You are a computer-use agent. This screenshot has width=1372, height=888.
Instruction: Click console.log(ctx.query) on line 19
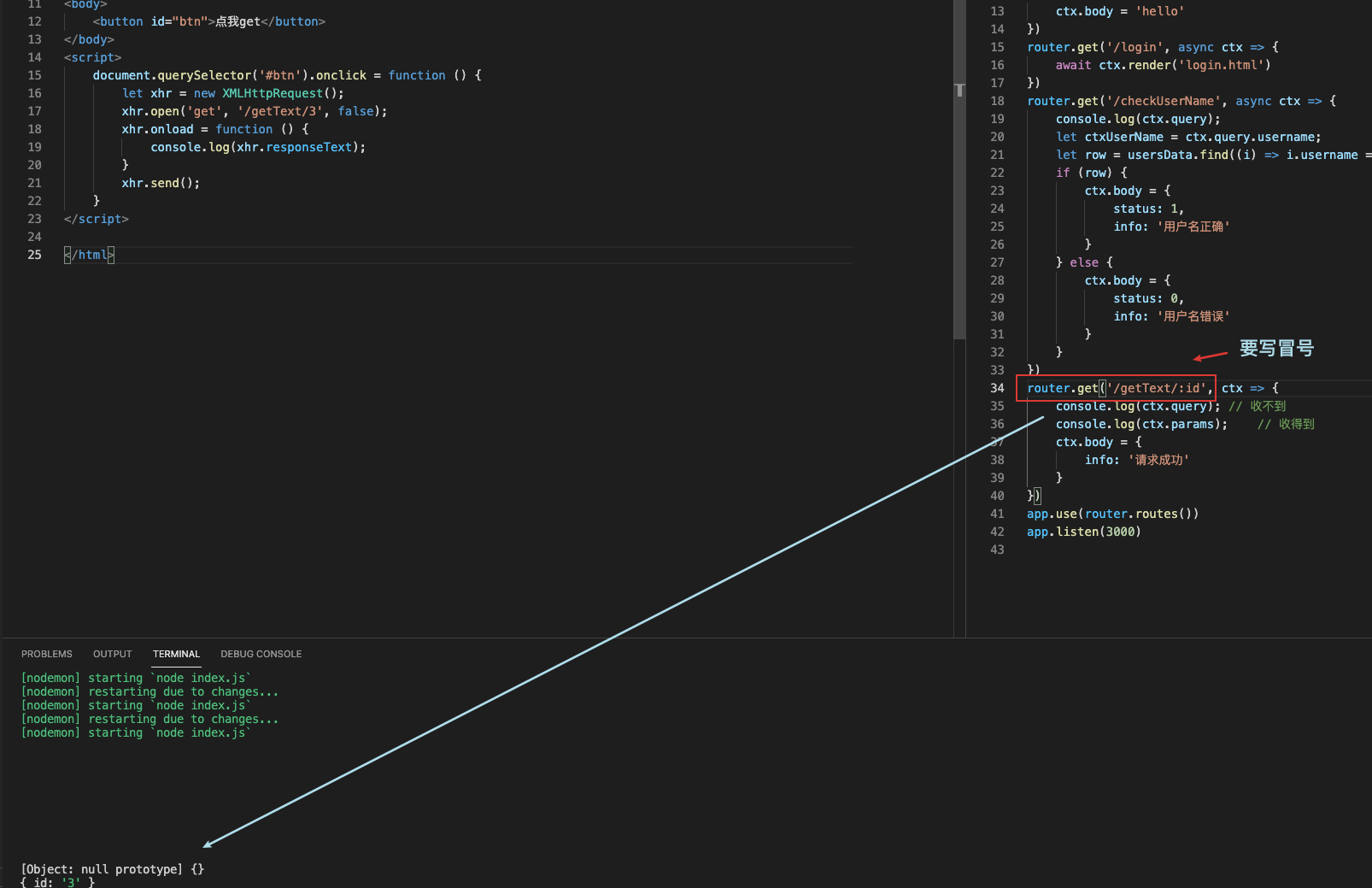1138,119
